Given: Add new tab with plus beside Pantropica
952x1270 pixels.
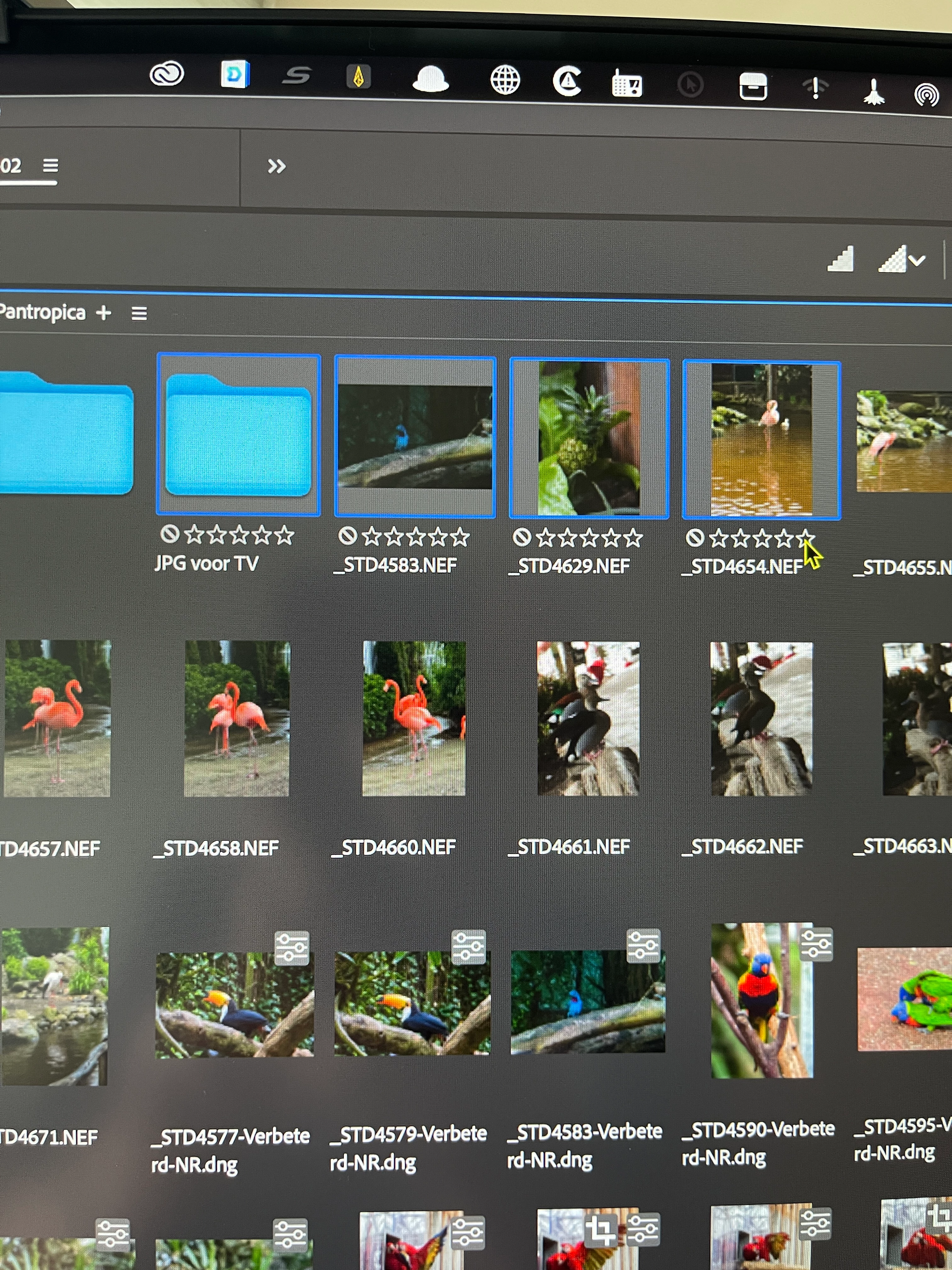Looking at the screenshot, I should tap(104, 313).
